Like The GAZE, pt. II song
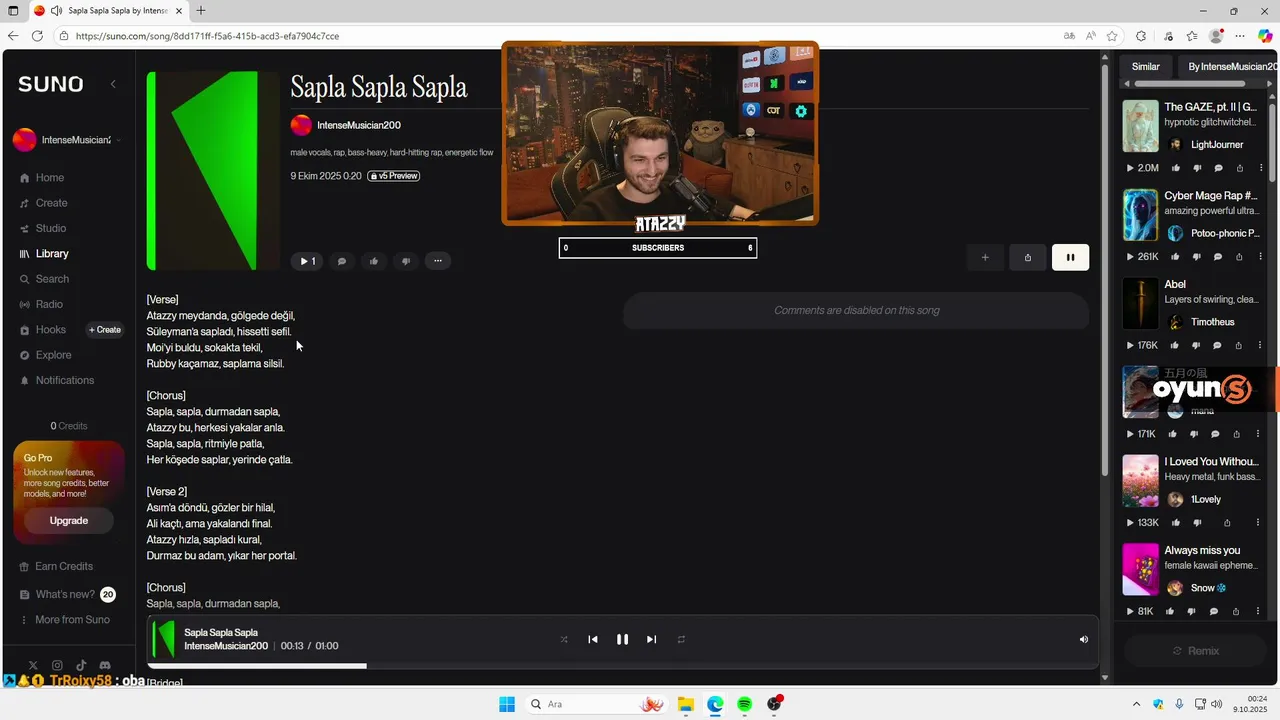 coord(1176,168)
